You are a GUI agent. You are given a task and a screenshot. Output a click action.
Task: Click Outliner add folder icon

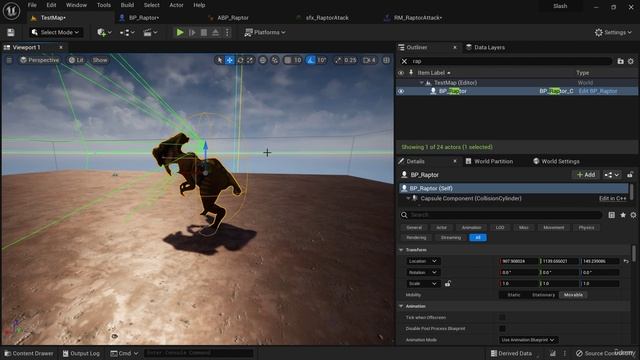[x=620, y=61]
